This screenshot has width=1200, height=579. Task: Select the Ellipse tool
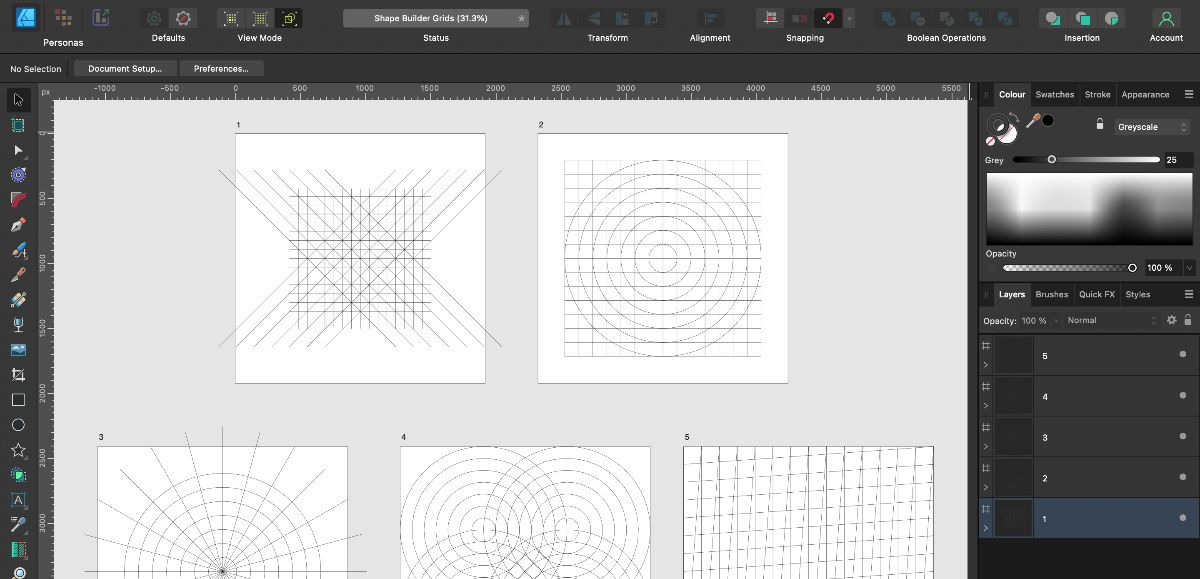17,425
